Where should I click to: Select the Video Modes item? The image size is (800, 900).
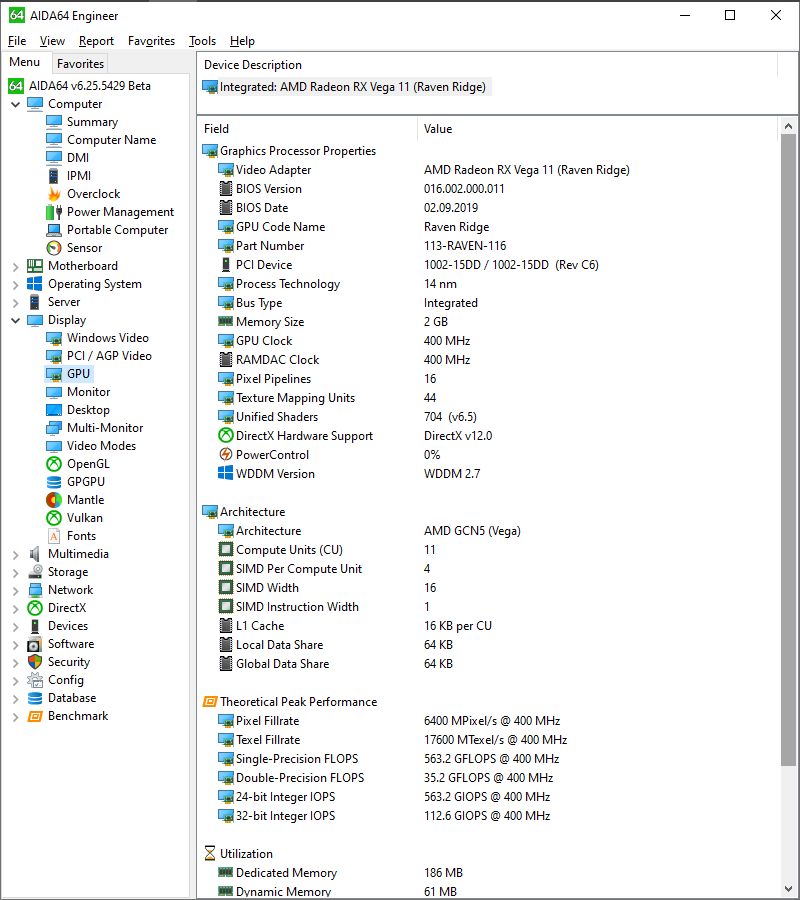click(102, 445)
